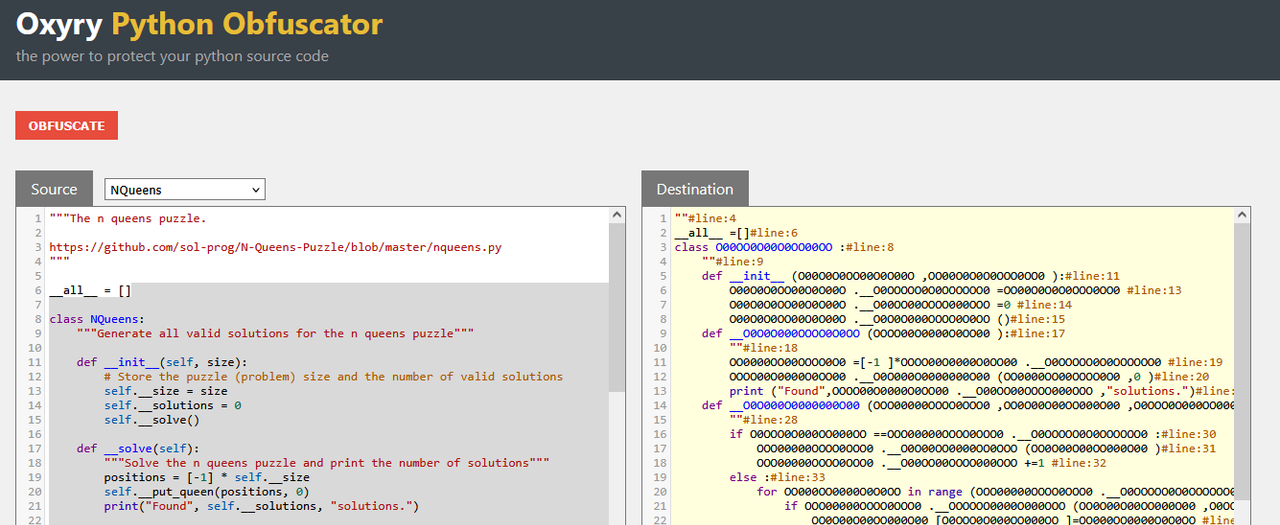Open the NQueens example dropdown
Viewport: 1280px width, 525px height.
tap(185, 189)
